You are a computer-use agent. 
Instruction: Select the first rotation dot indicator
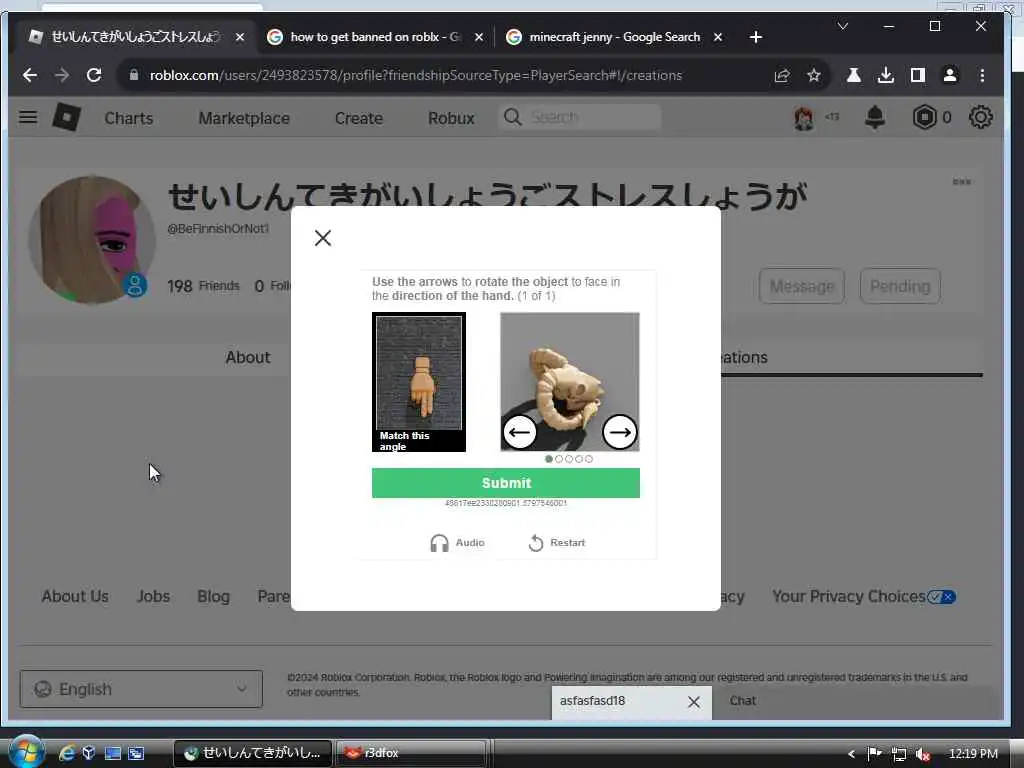(549, 459)
